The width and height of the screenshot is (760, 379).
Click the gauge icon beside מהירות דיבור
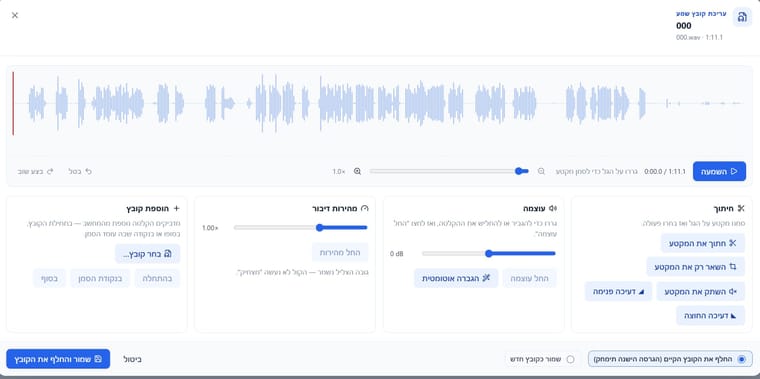click(x=365, y=208)
